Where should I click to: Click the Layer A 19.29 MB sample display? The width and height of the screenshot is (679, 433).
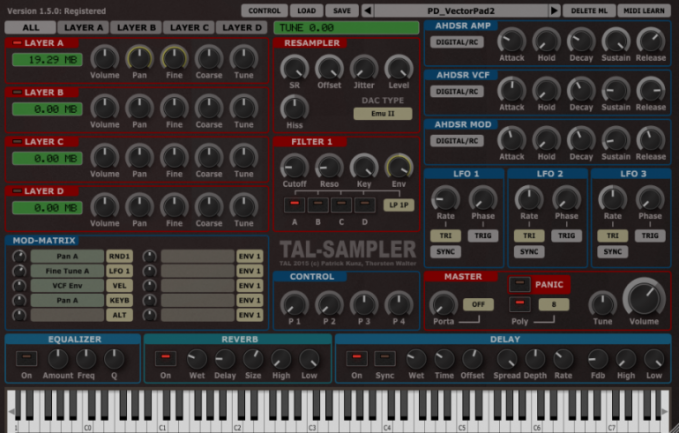click(47, 60)
